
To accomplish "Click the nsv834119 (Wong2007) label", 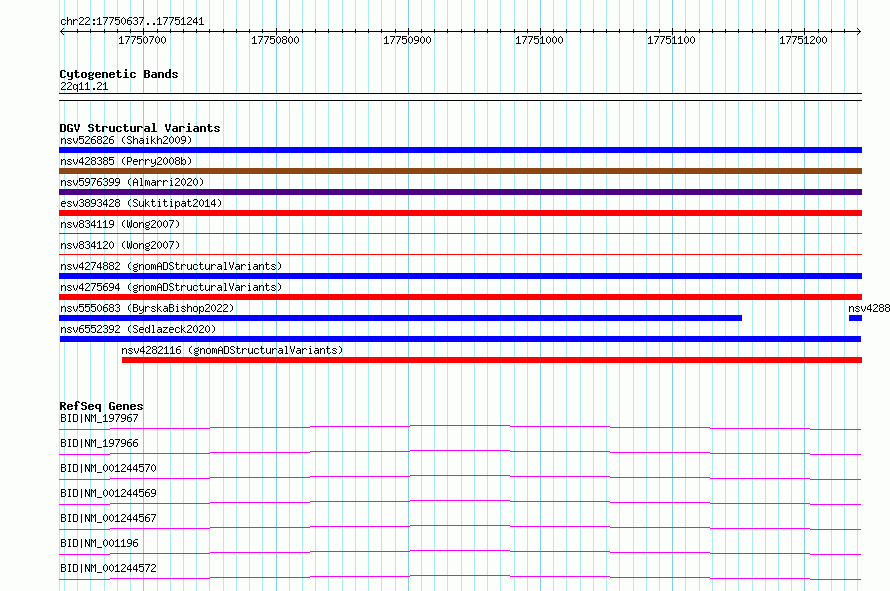I will [120, 224].
